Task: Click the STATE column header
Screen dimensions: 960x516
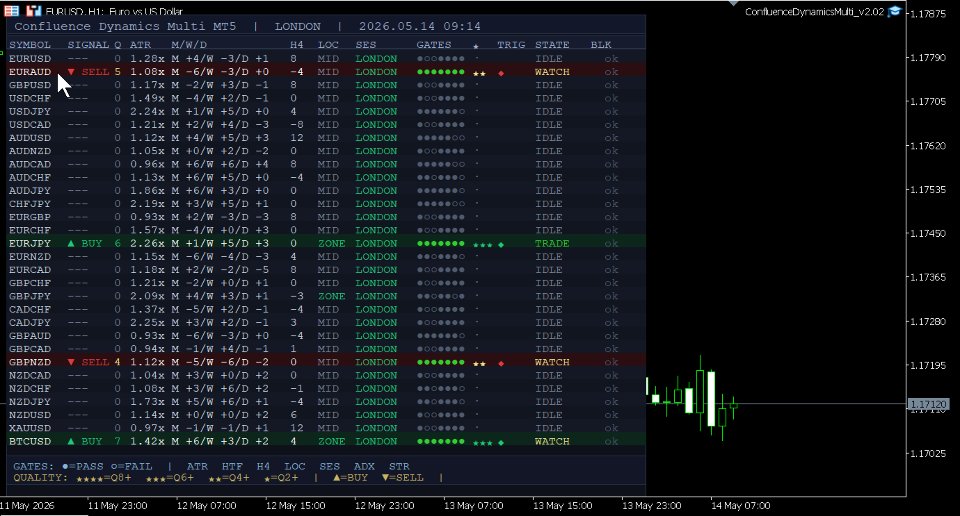Action: click(x=552, y=45)
